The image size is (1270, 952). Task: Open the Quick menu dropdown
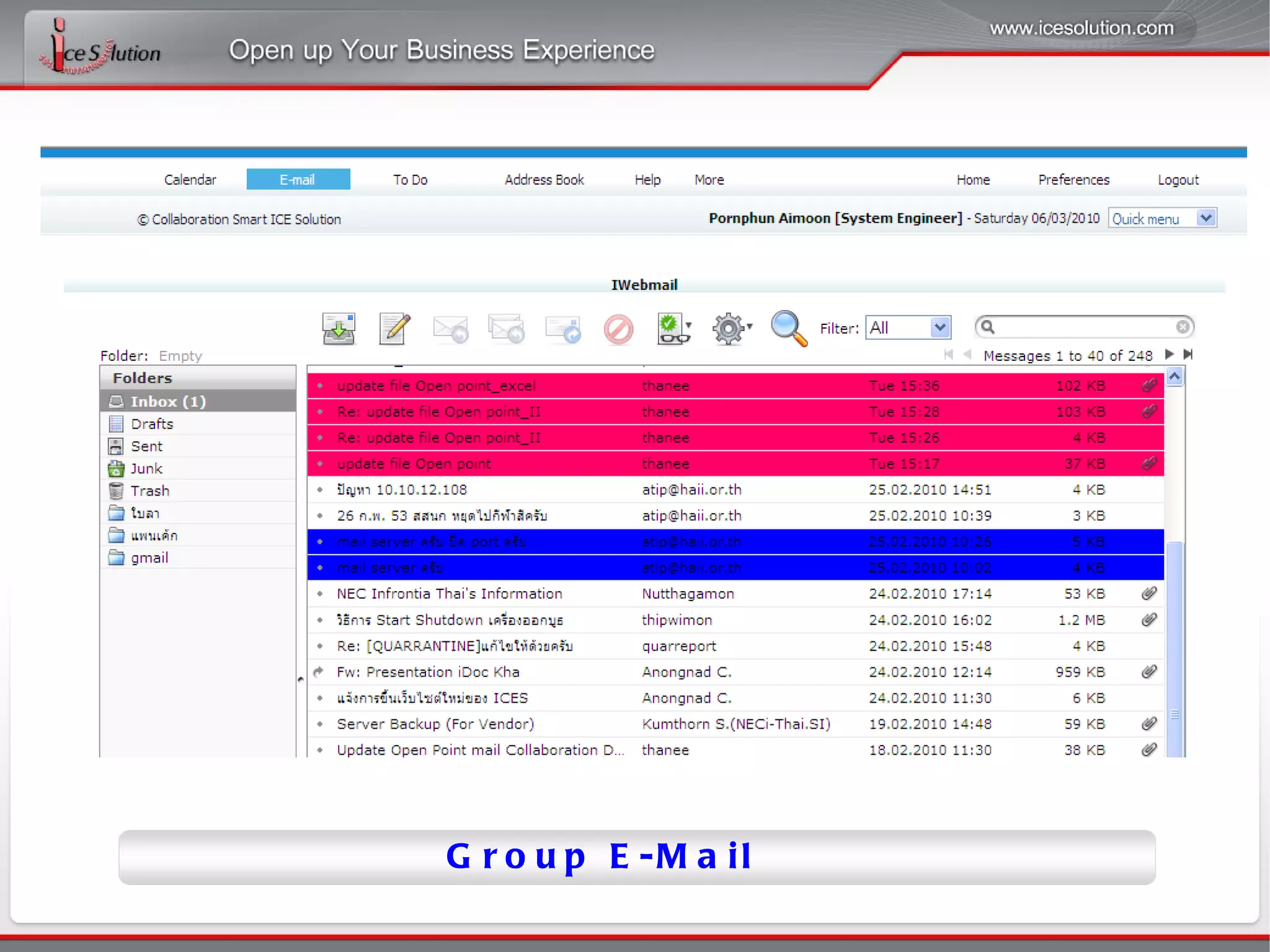(1206, 218)
